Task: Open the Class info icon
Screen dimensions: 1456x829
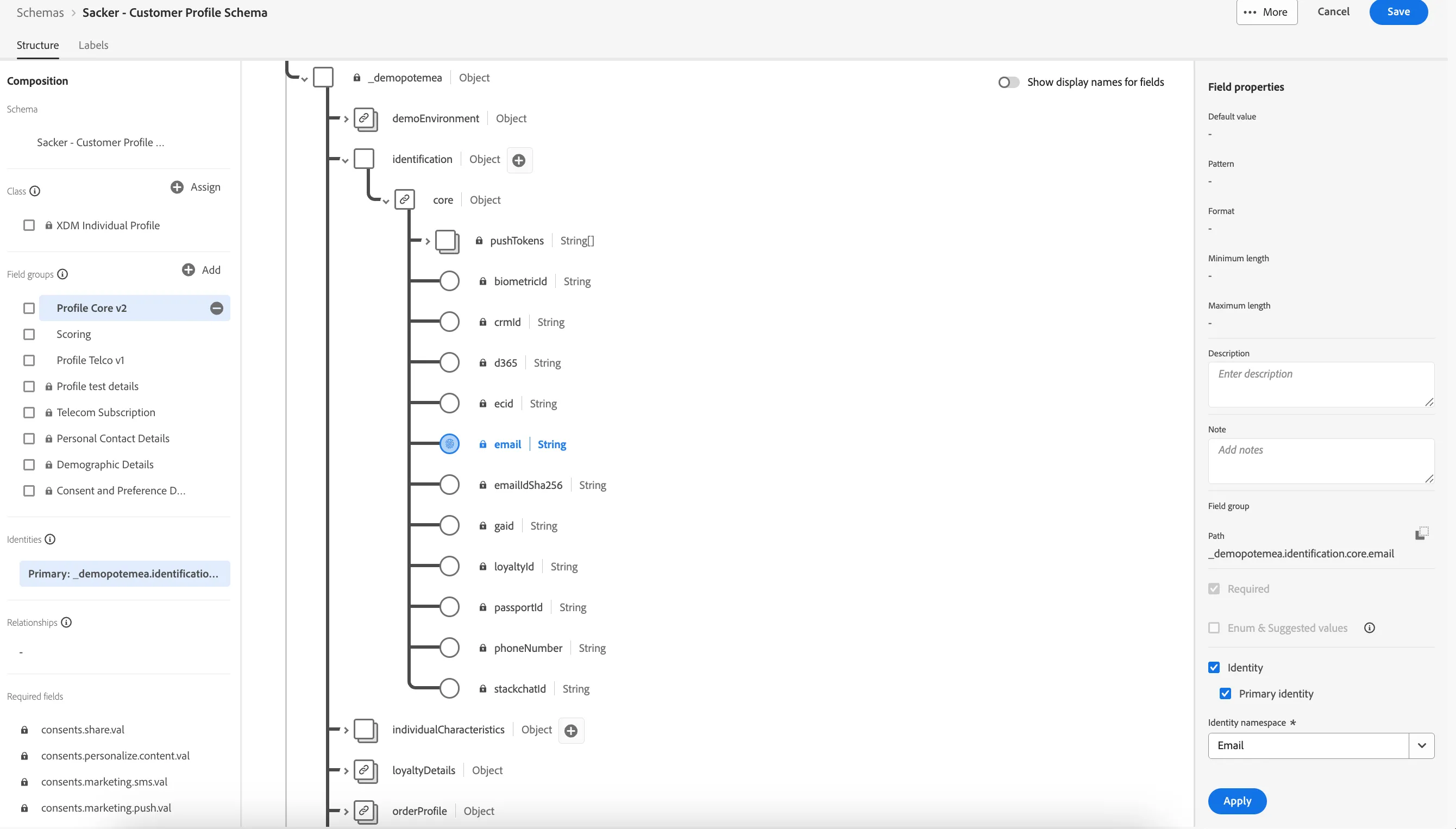Action: click(x=35, y=191)
